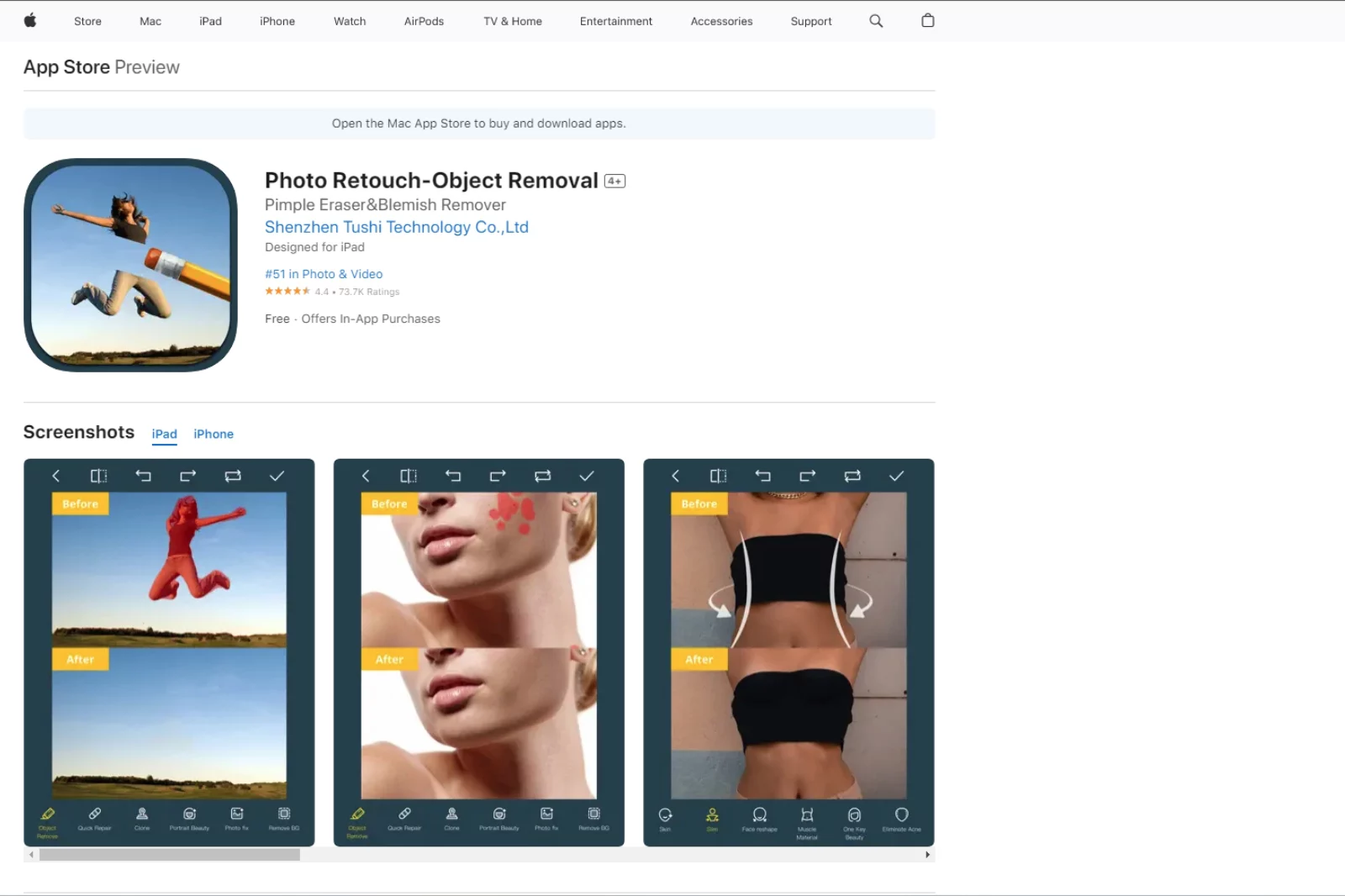Click the carousel scroll-right arrow
Image resolution: width=1345 pixels, height=896 pixels.
[x=927, y=854]
